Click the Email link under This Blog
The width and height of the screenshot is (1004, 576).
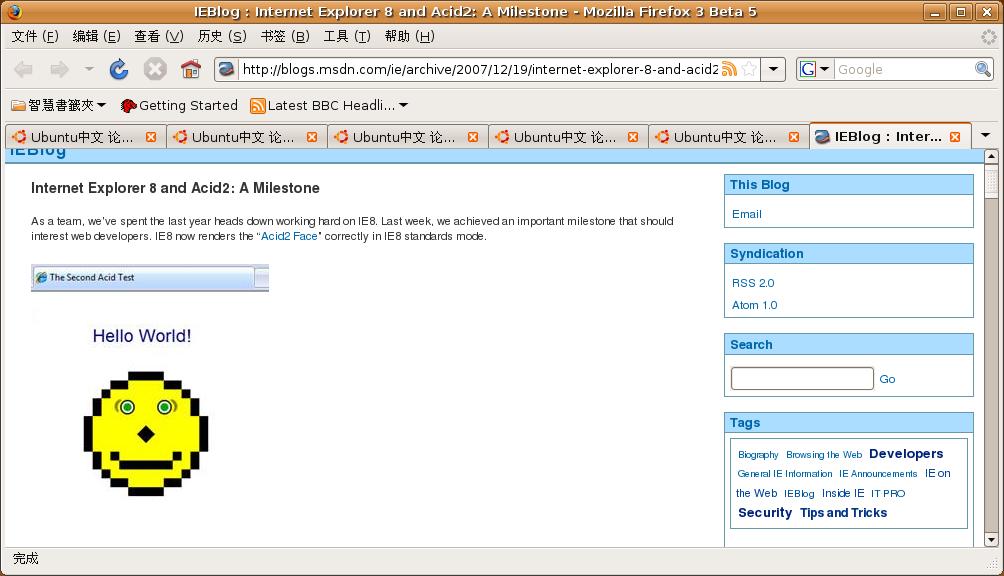[747, 214]
